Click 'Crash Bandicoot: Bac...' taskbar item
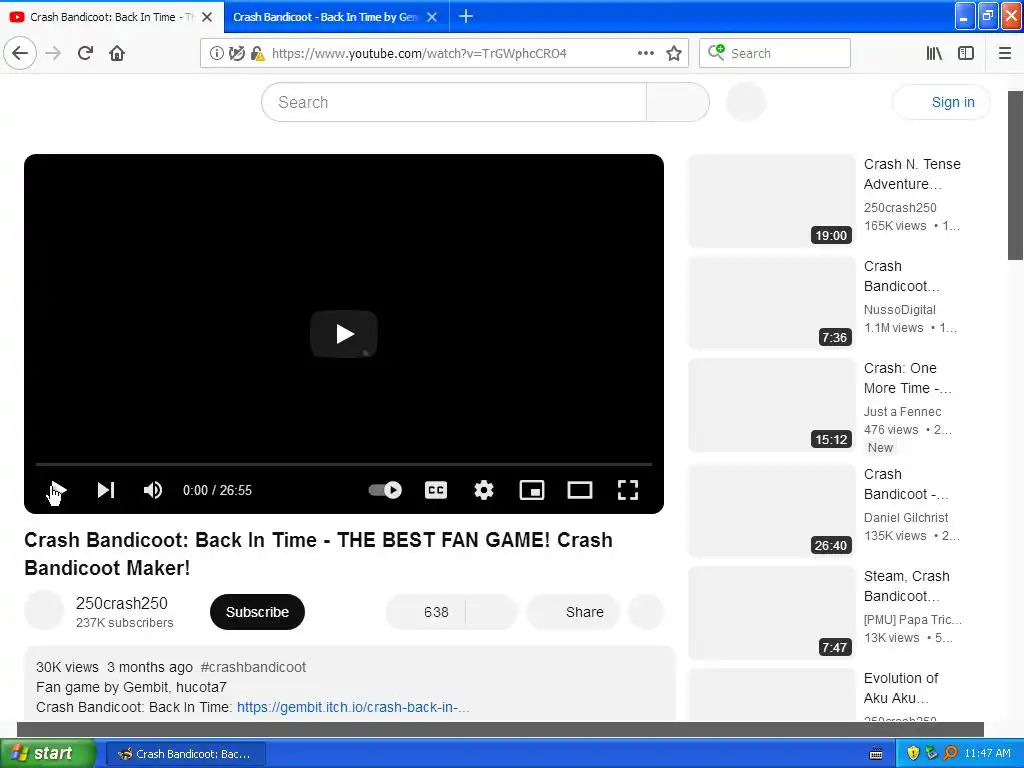This screenshot has height=768, width=1024. (x=185, y=754)
